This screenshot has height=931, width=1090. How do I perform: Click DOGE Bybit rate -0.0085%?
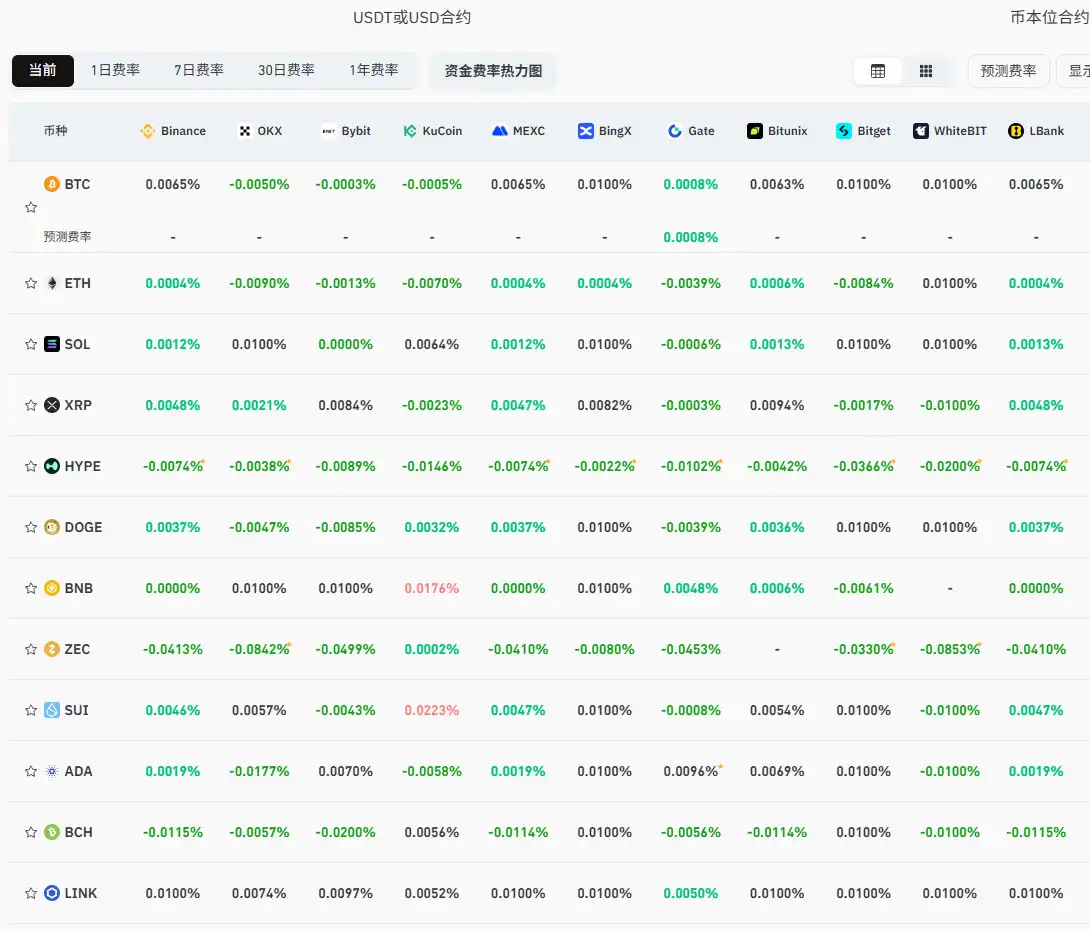345,527
